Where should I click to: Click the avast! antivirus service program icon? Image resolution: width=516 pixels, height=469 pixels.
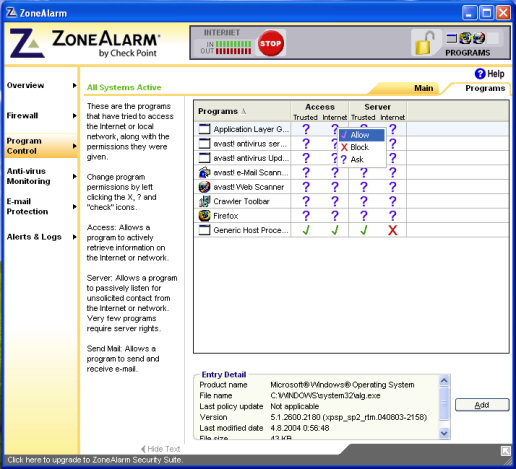[x=204, y=144]
